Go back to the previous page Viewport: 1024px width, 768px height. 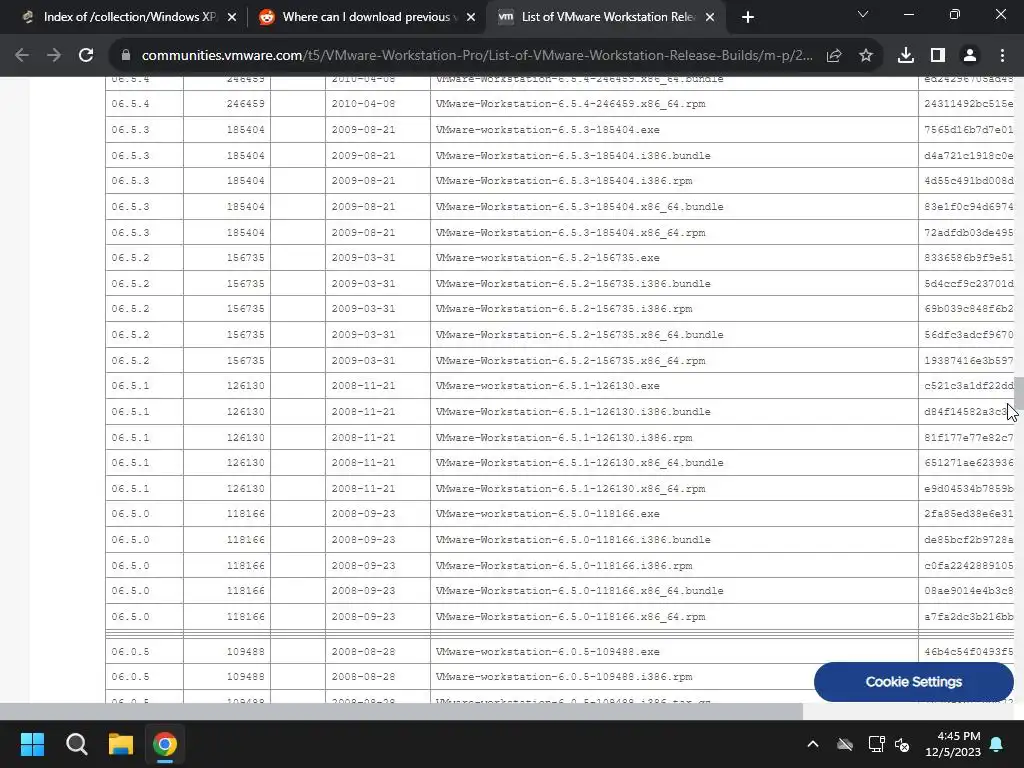pos(22,56)
